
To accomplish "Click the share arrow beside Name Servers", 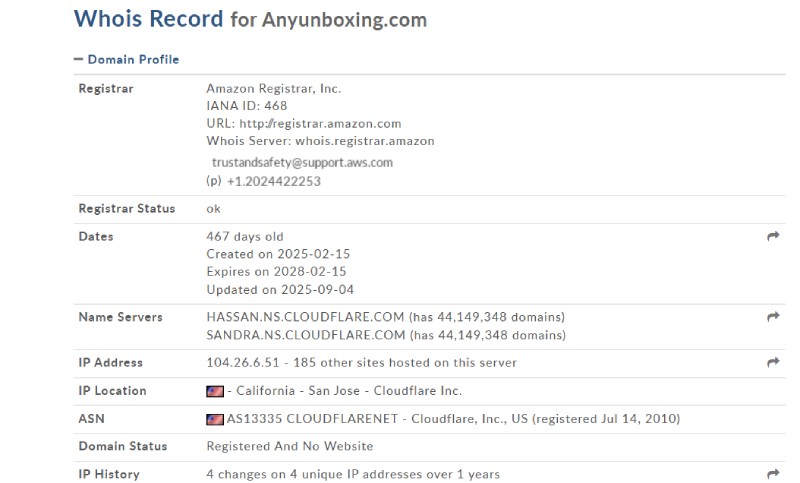I will (773, 317).
